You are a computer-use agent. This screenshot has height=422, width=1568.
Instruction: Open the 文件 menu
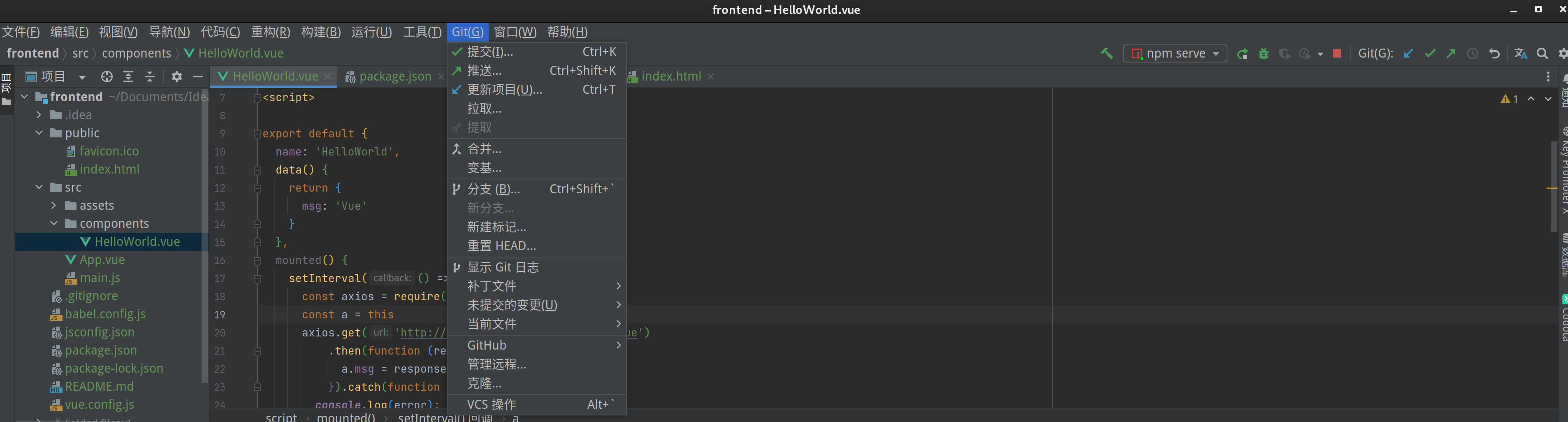click(x=21, y=32)
